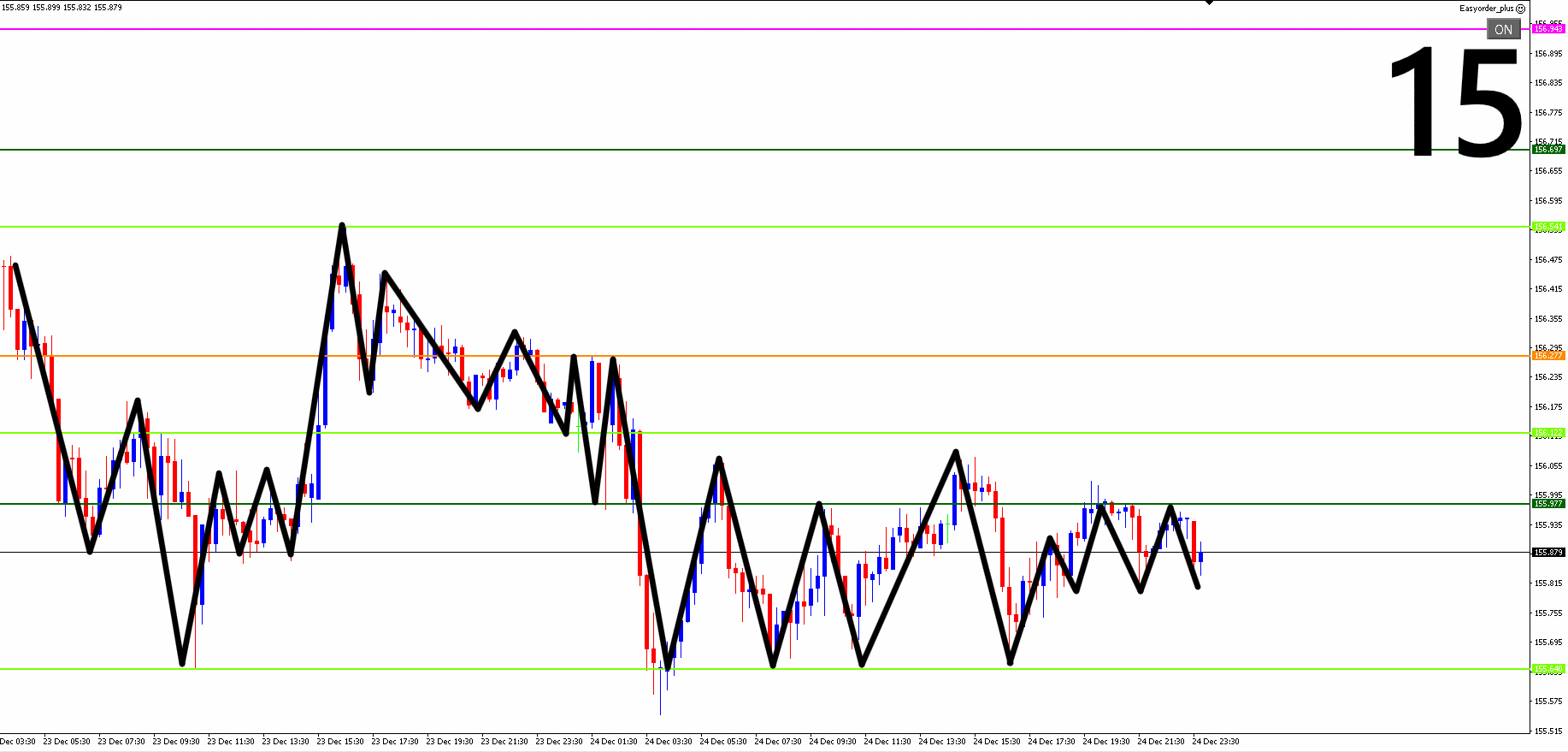
Task: Click the 156.895 price scale value
Action: point(1548,54)
